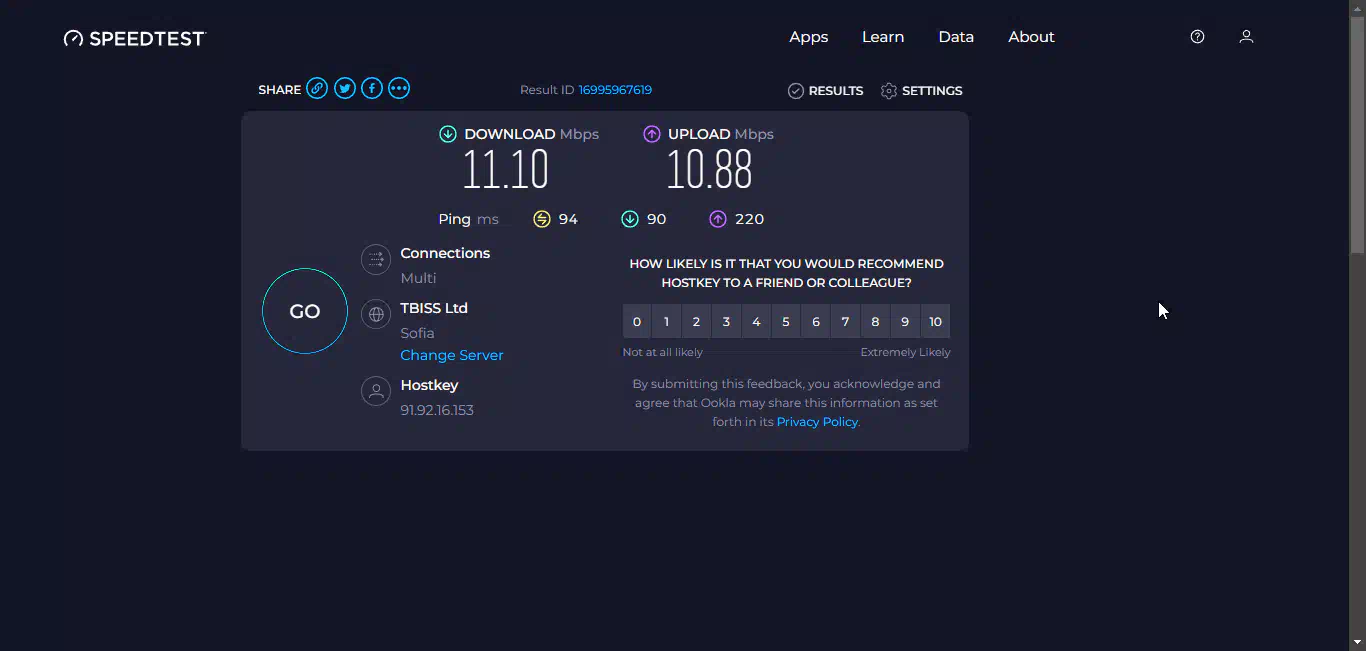Image resolution: width=1366 pixels, height=651 pixels.
Task: Click the UPLOAD Mbps heading
Action: click(x=721, y=134)
